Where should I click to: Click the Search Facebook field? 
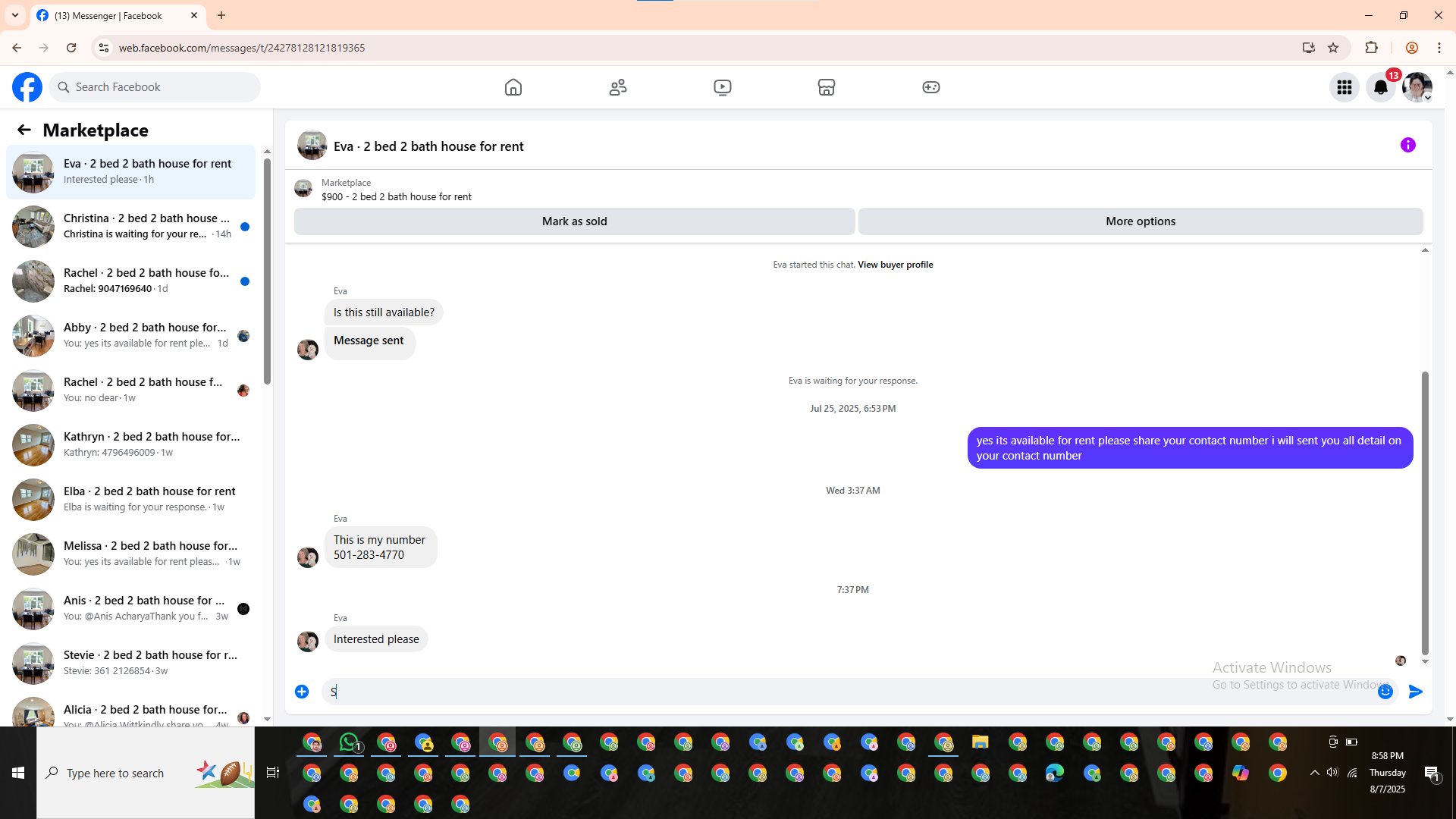[x=155, y=87]
